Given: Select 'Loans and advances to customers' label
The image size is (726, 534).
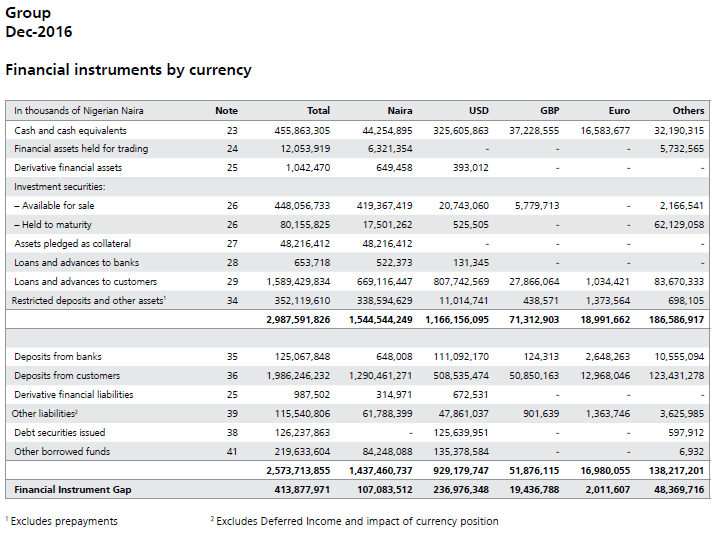Looking at the screenshot, I should point(86,282).
